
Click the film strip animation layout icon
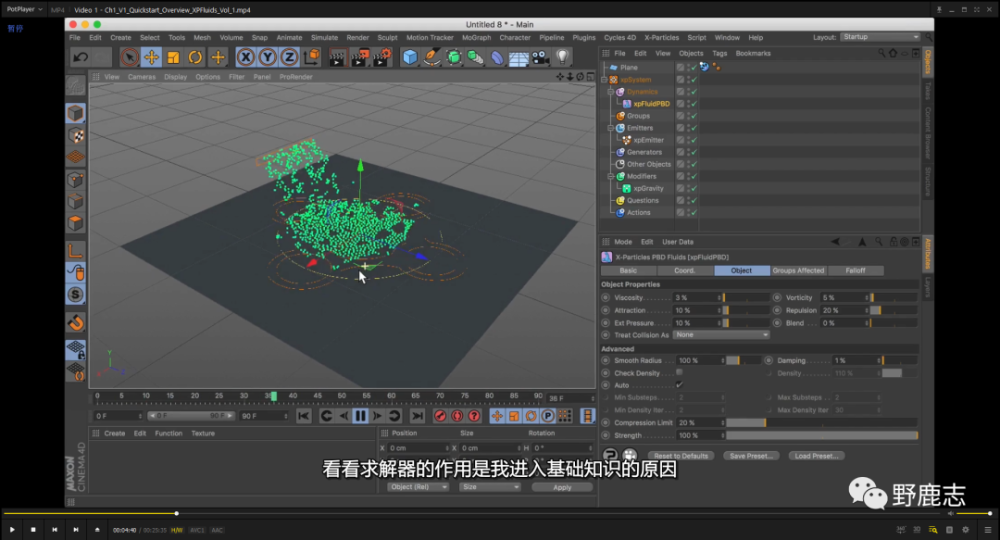pos(587,416)
